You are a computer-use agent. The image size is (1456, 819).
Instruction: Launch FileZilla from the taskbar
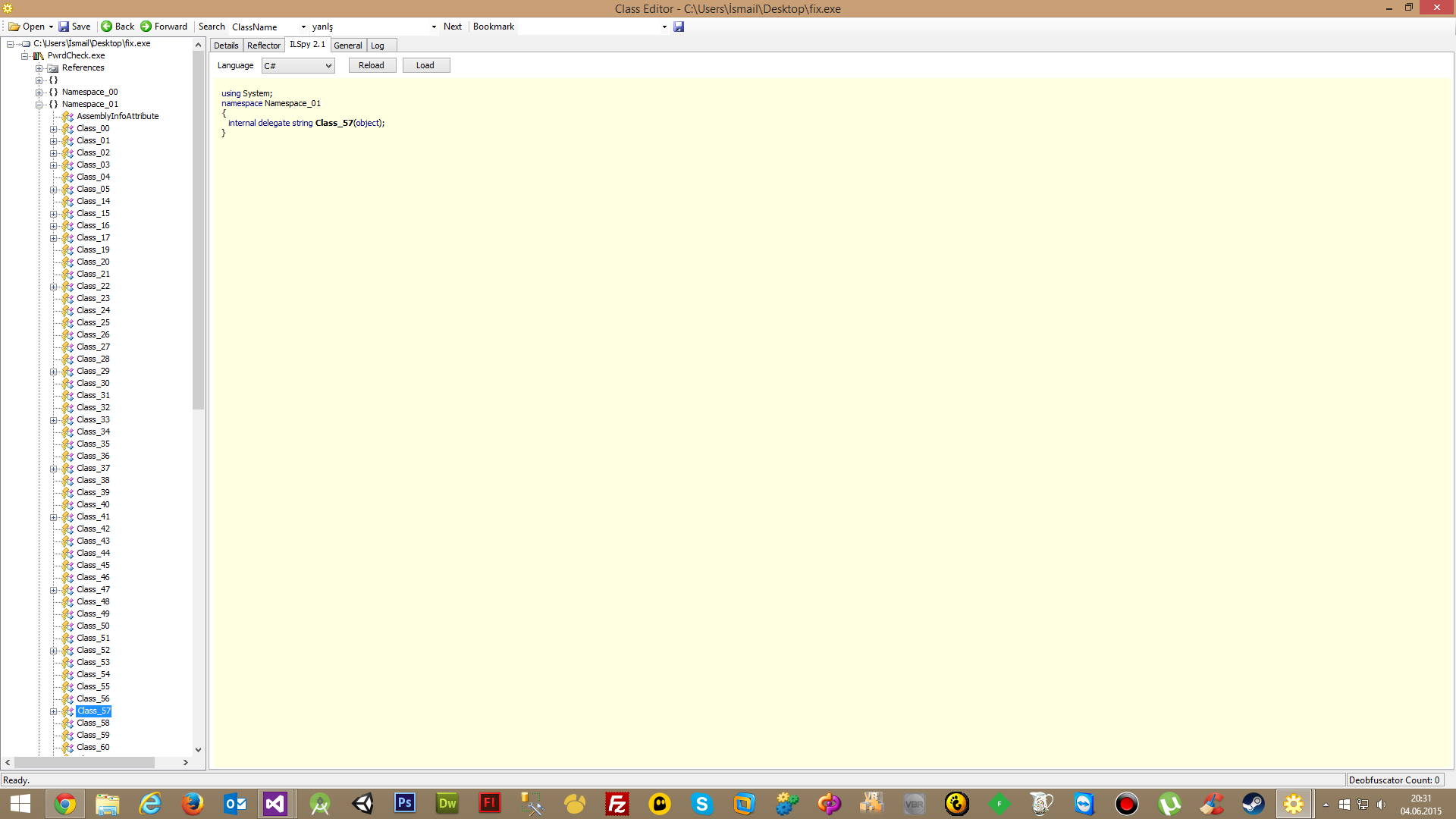[x=617, y=804]
